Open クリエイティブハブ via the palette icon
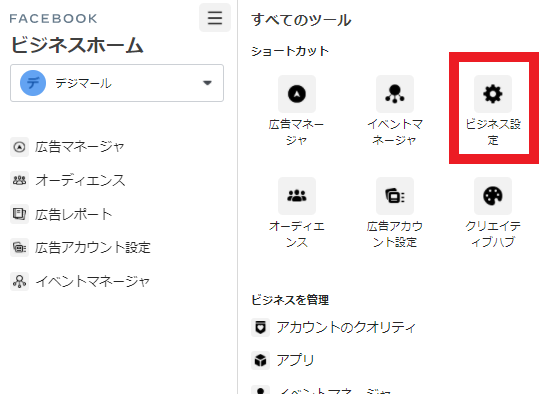 pyautogui.click(x=493, y=196)
